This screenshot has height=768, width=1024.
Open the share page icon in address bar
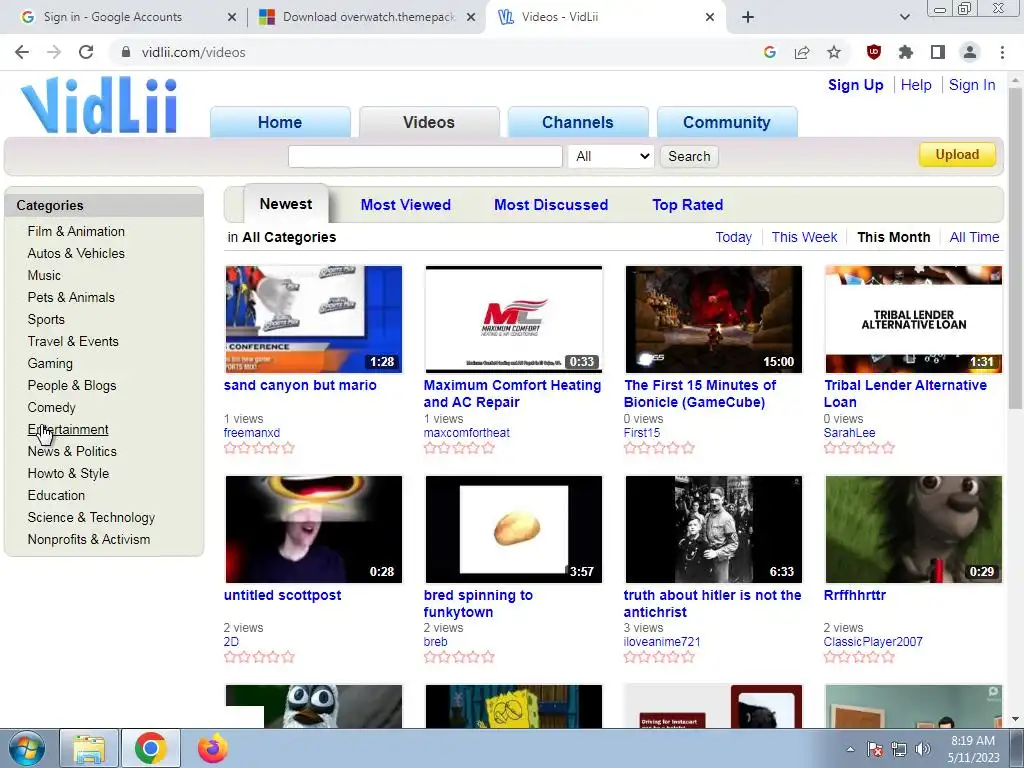[802, 52]
